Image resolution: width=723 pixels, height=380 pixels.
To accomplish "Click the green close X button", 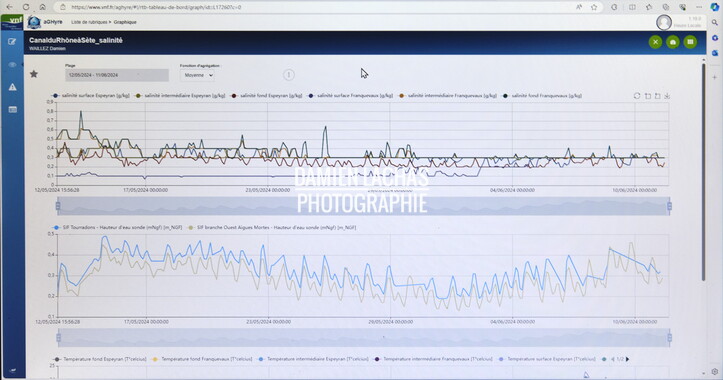I will [x=655, y=42].
